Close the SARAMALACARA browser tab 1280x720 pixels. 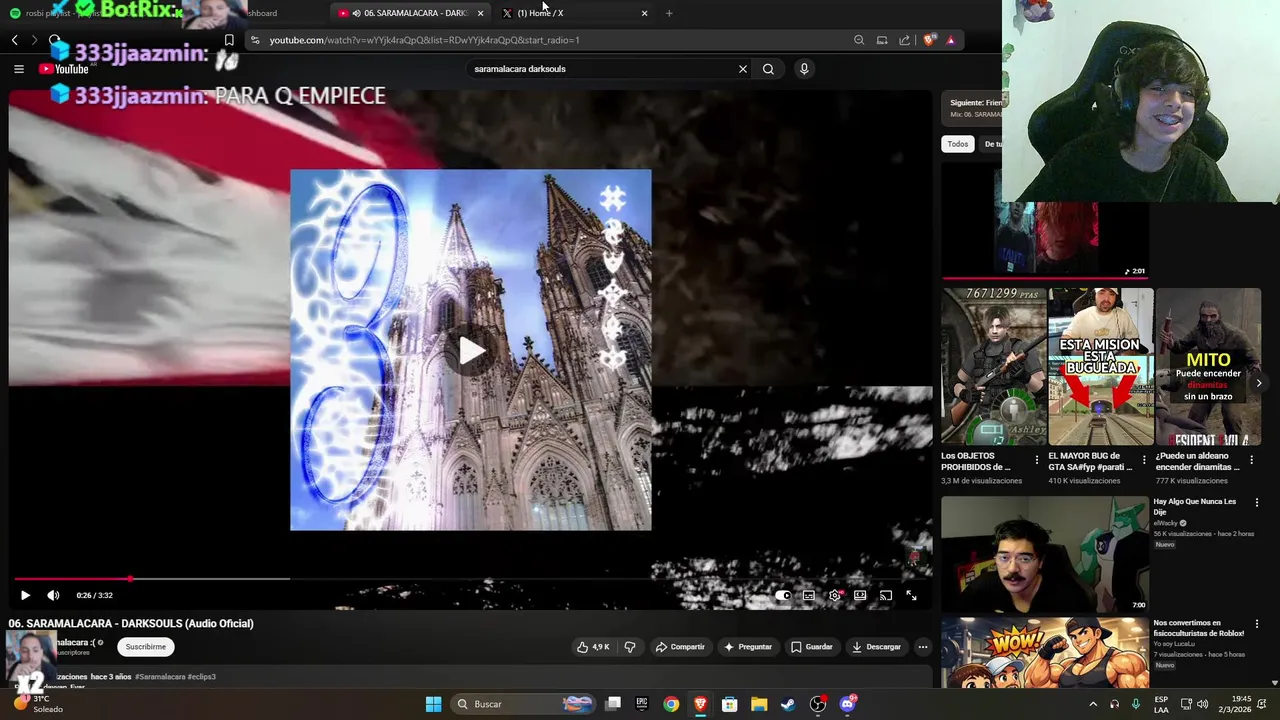click(481, 13)
